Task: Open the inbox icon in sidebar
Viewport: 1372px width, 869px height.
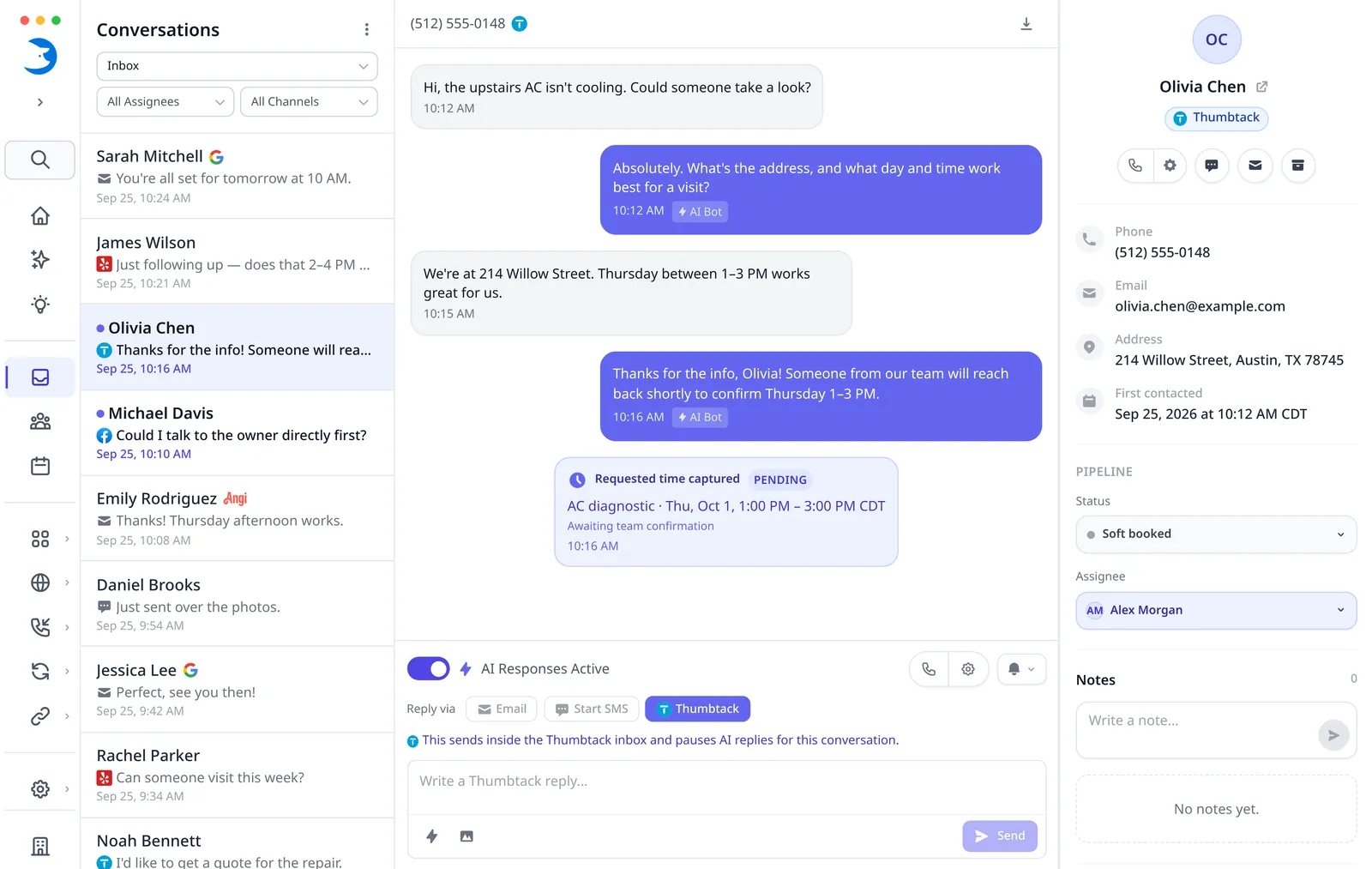Action: tap(40, 377)
